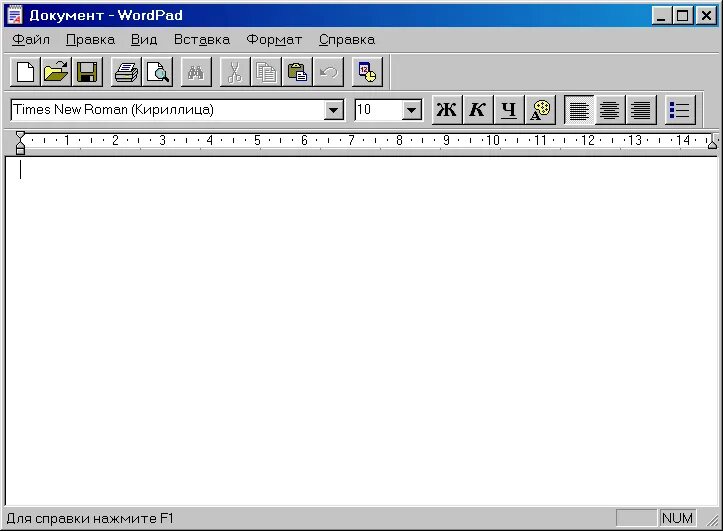
Task: Open the Вставка menu
Action: click(x=201, y=40)
